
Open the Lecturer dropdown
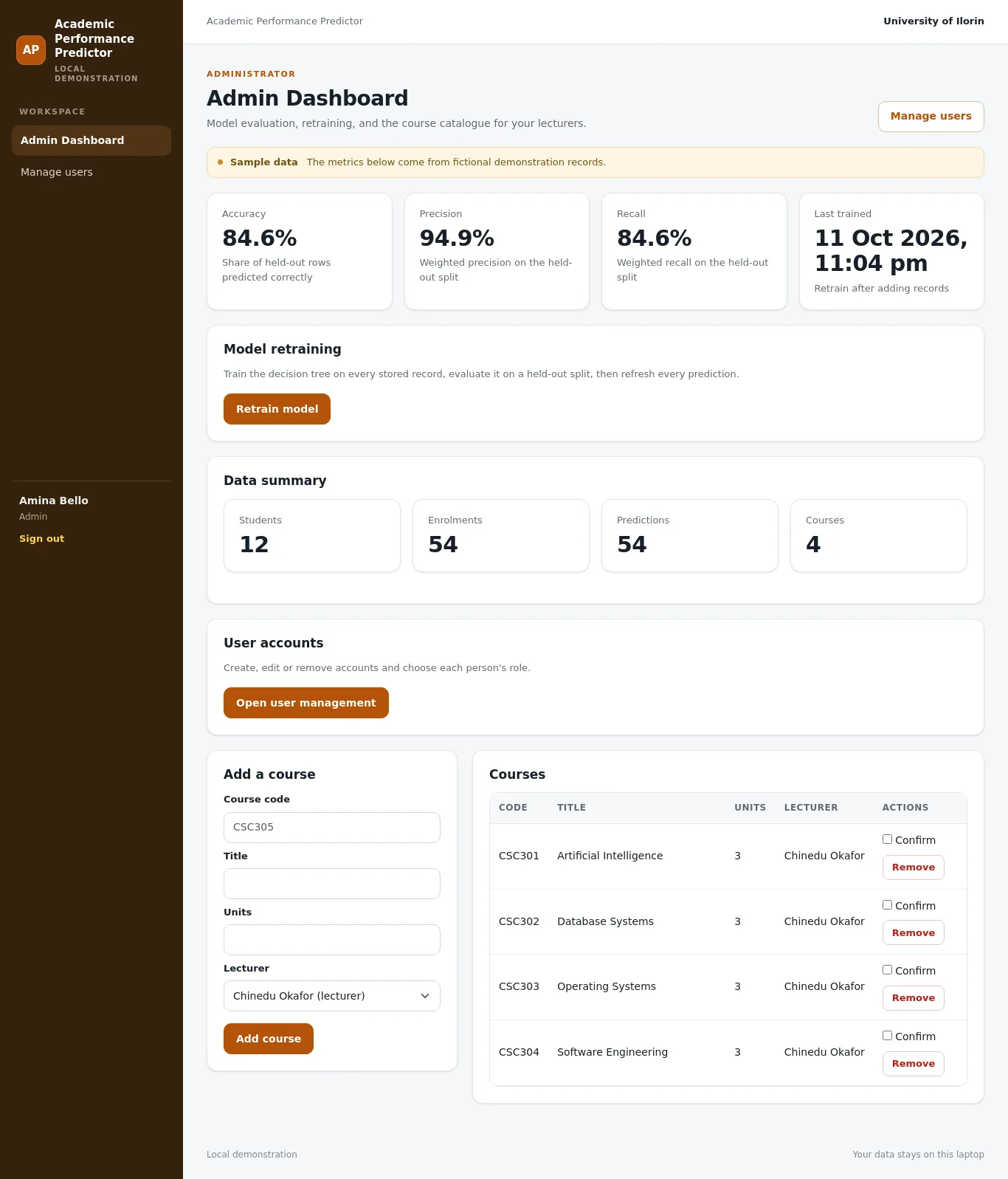(332, 996)
